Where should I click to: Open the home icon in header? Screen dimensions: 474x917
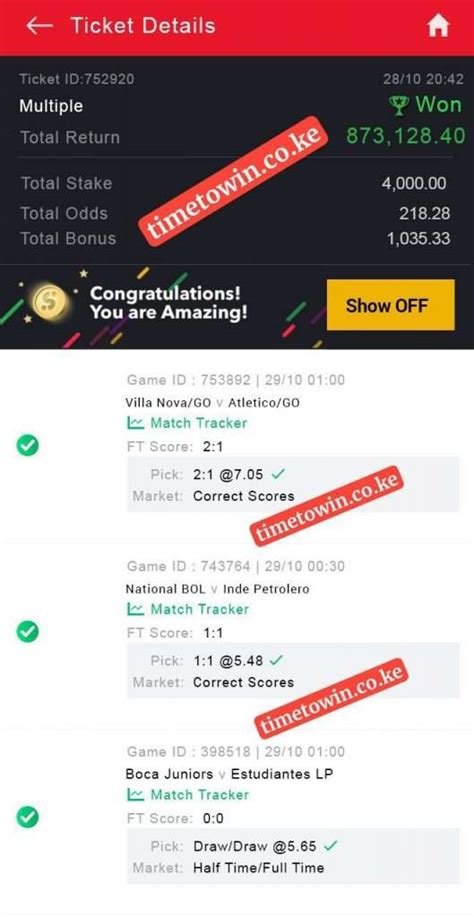point(438,26)
